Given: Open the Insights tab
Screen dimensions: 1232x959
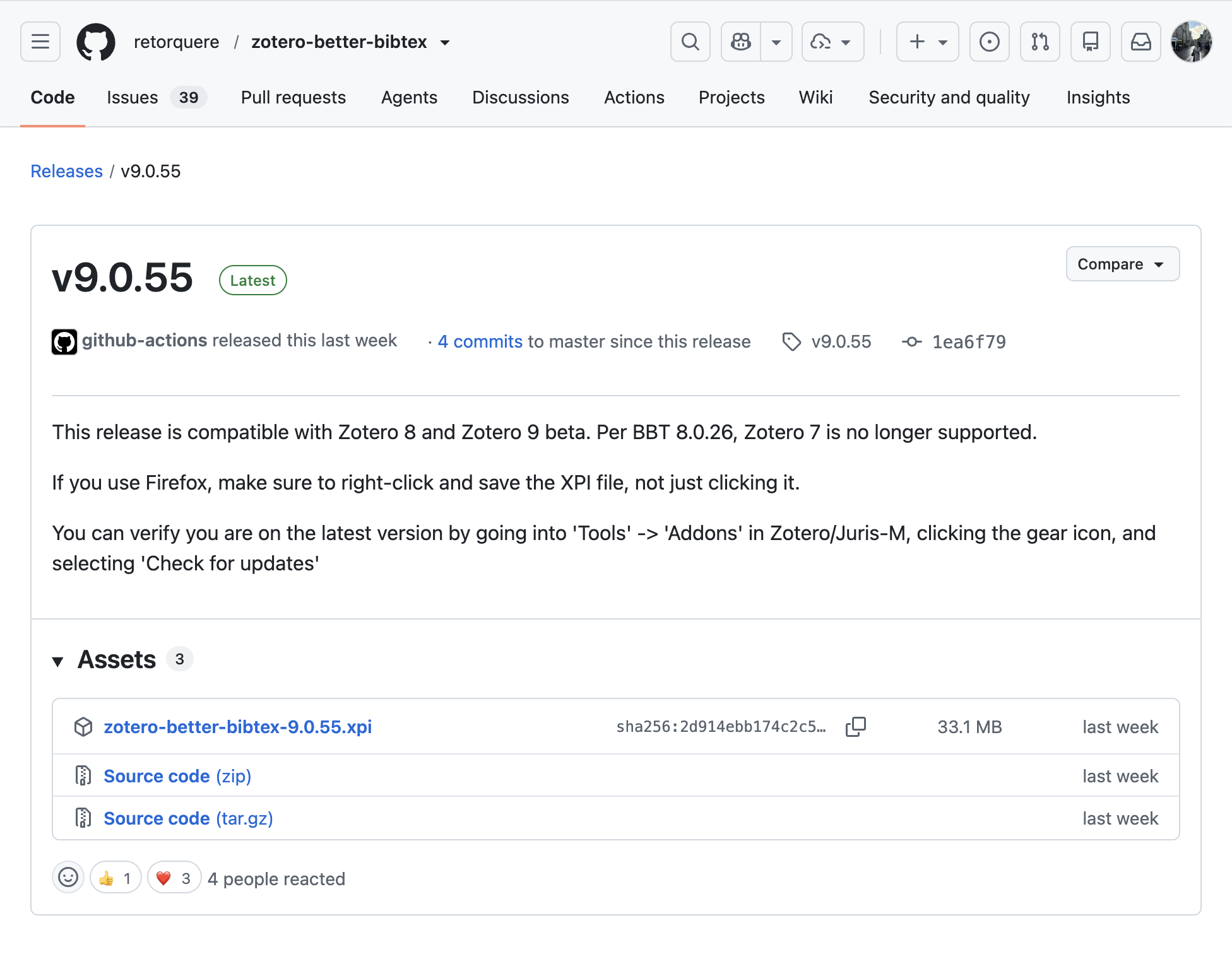Looking at the screenshot, I should (1098, 97).
